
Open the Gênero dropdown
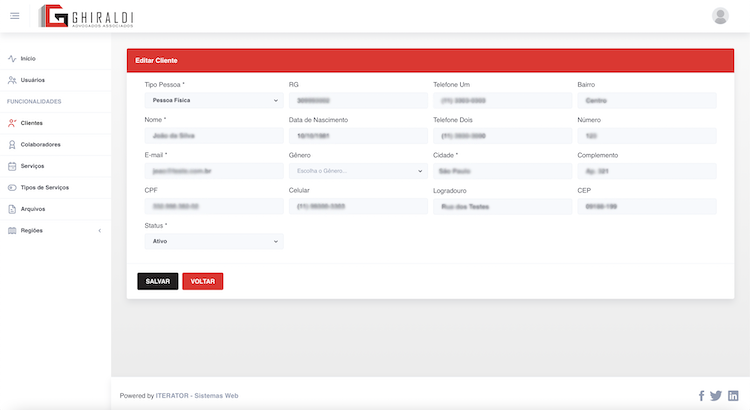tap(358, 171)
